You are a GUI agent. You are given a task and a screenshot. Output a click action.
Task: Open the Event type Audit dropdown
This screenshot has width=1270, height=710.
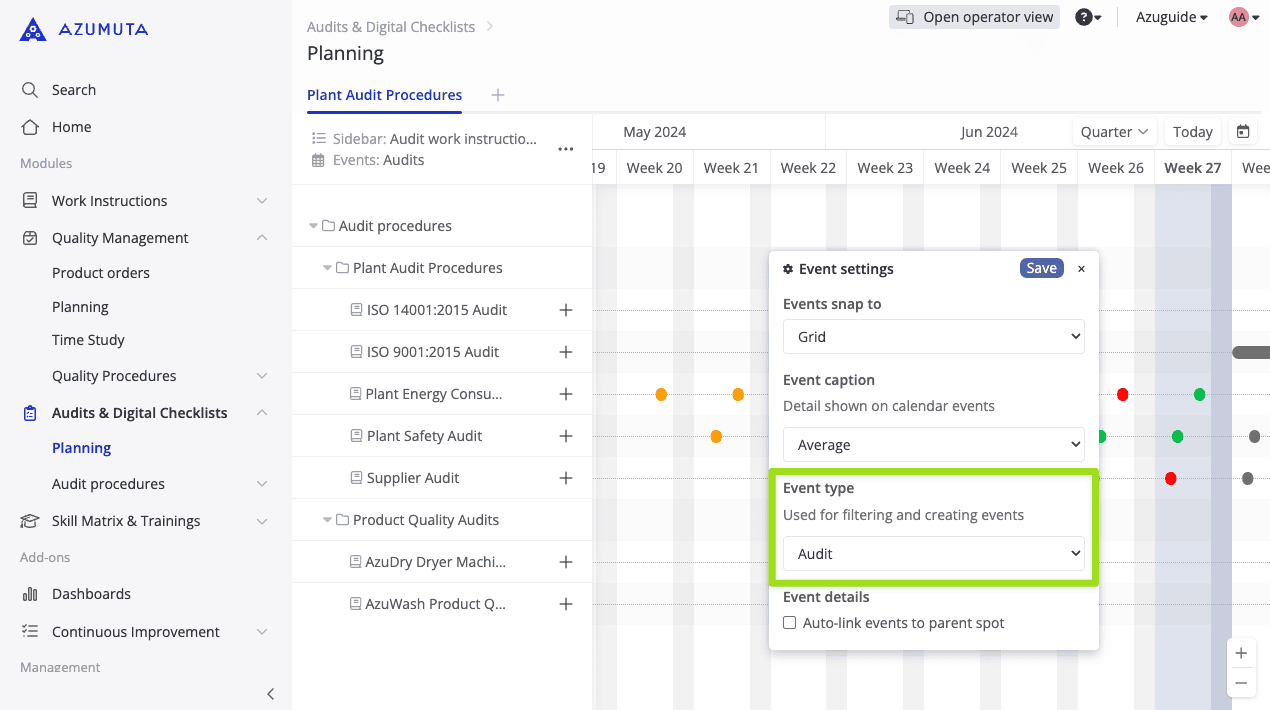(x=933, y=554)
